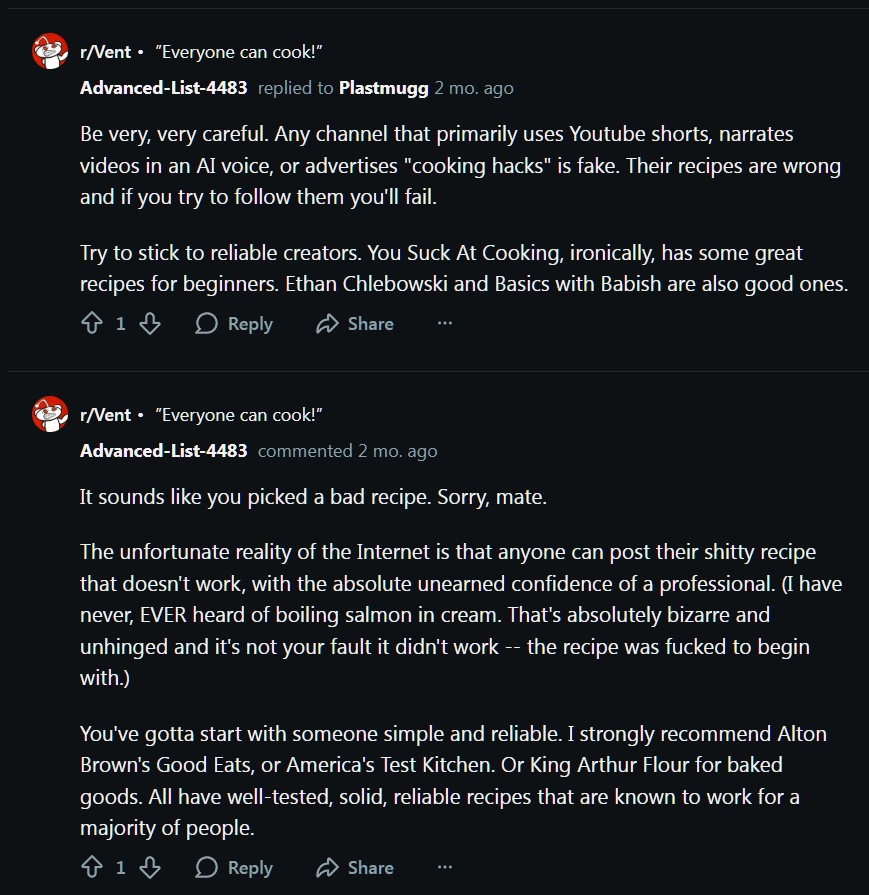Screen dimensions: 869x895
Task: Open r/Vent link in first comment
Action: coord(105,52)
